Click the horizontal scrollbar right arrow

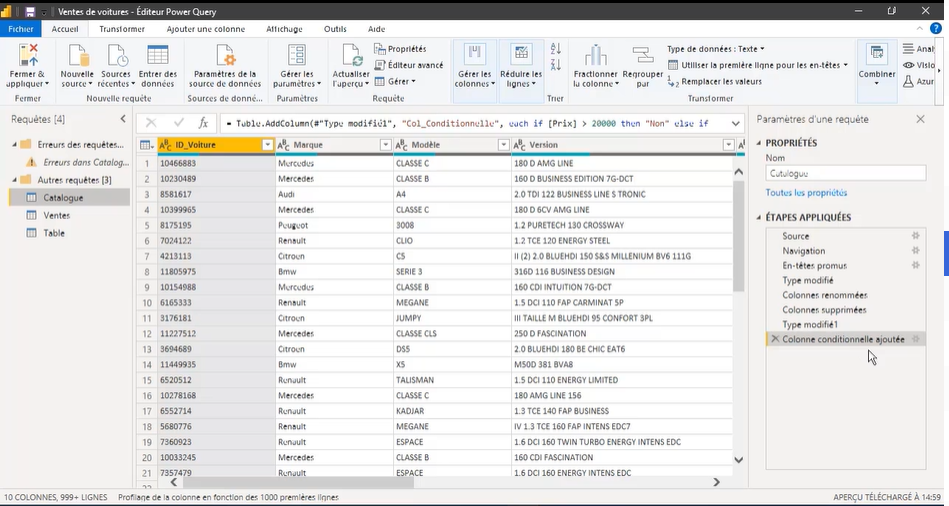tap(717, 482)
